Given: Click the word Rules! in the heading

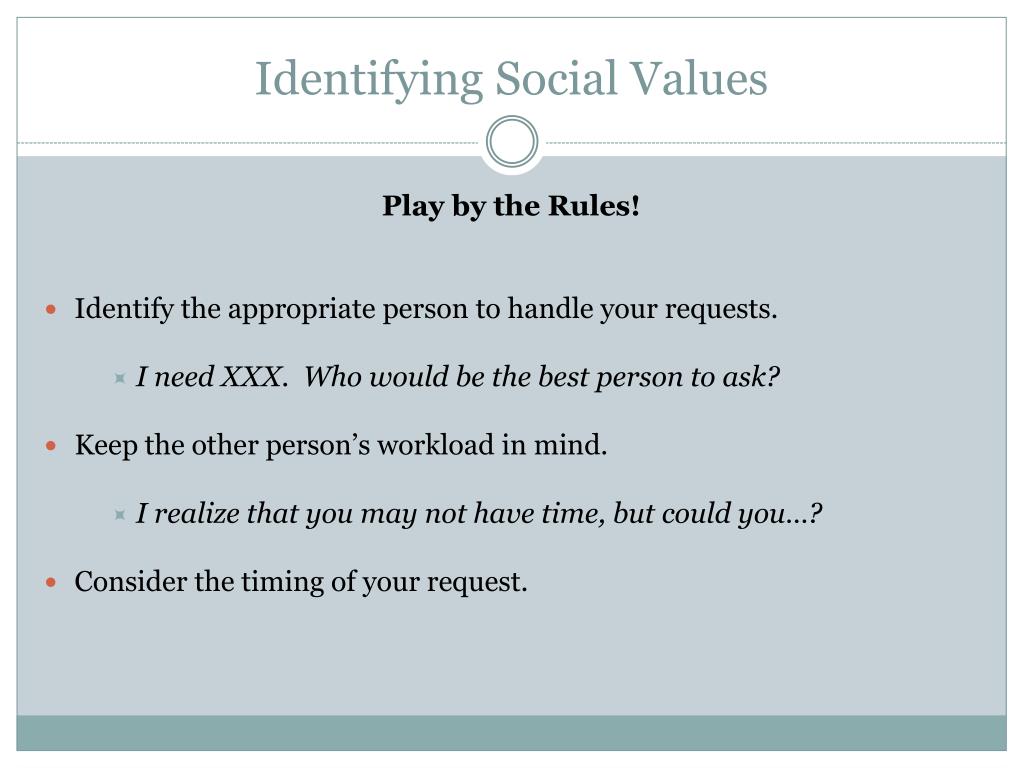Looking at the screenshot, I should pos(594,205).
